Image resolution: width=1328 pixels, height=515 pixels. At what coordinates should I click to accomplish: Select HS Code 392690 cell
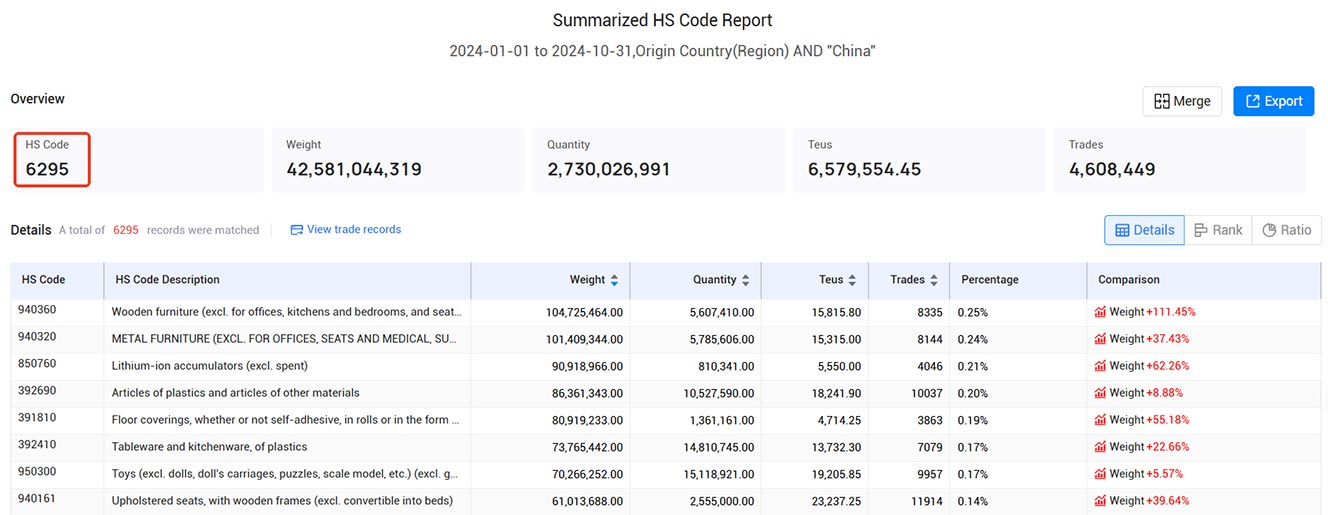[57, 393]
